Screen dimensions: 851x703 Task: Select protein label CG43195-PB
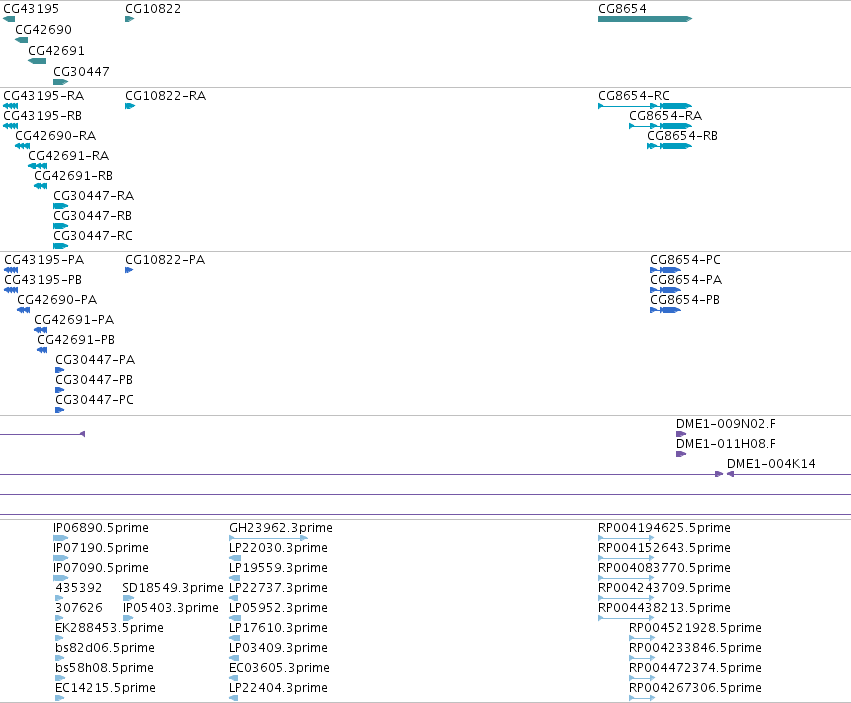(43, 280)
